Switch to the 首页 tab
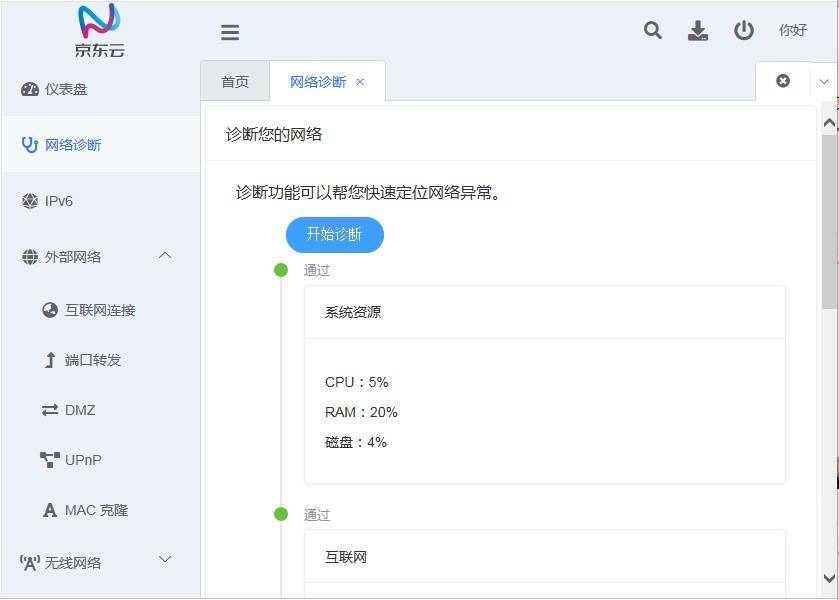Screen dimensions: 839x600 234,82
